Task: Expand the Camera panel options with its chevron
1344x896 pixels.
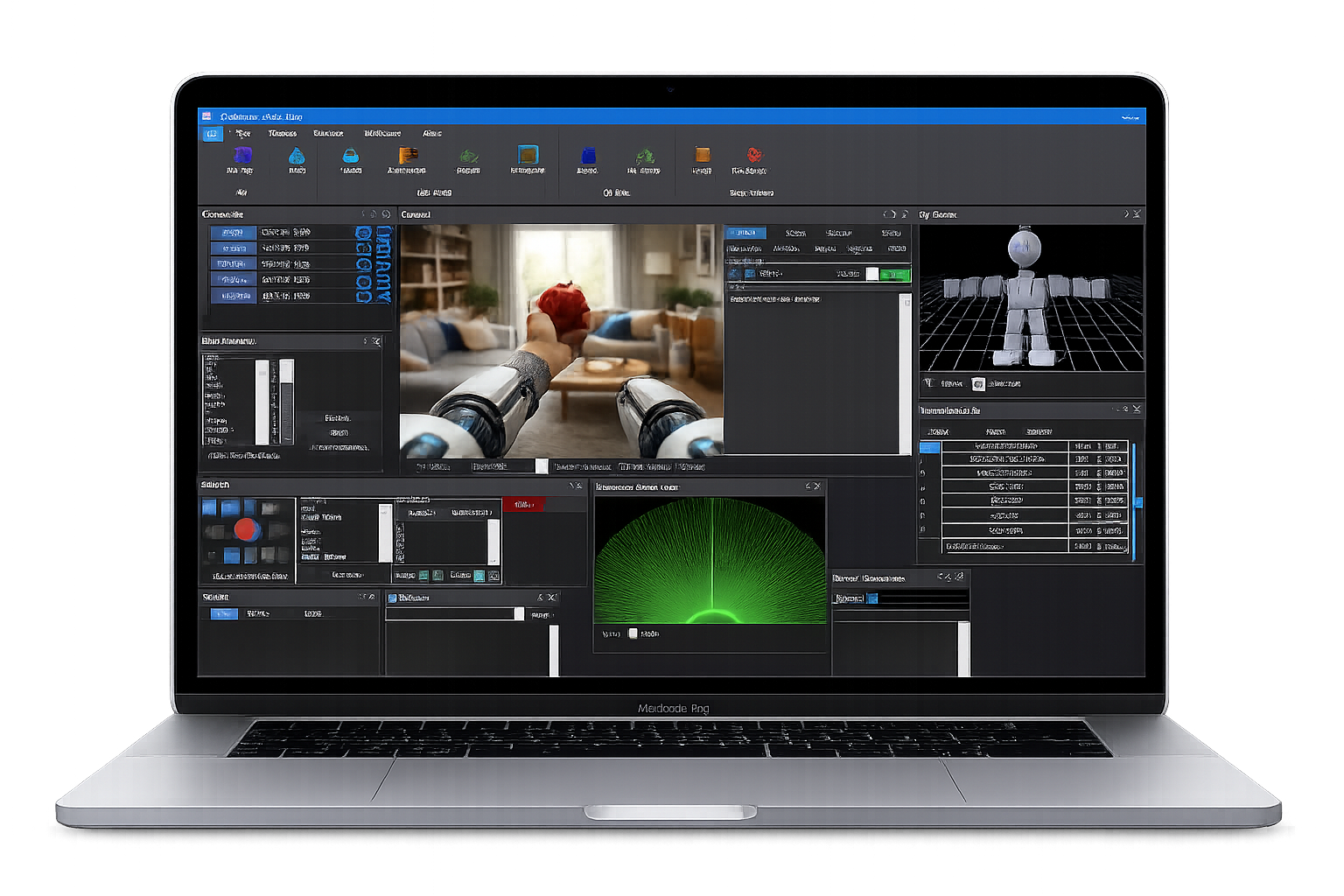Action: click(x=892, y=213)
